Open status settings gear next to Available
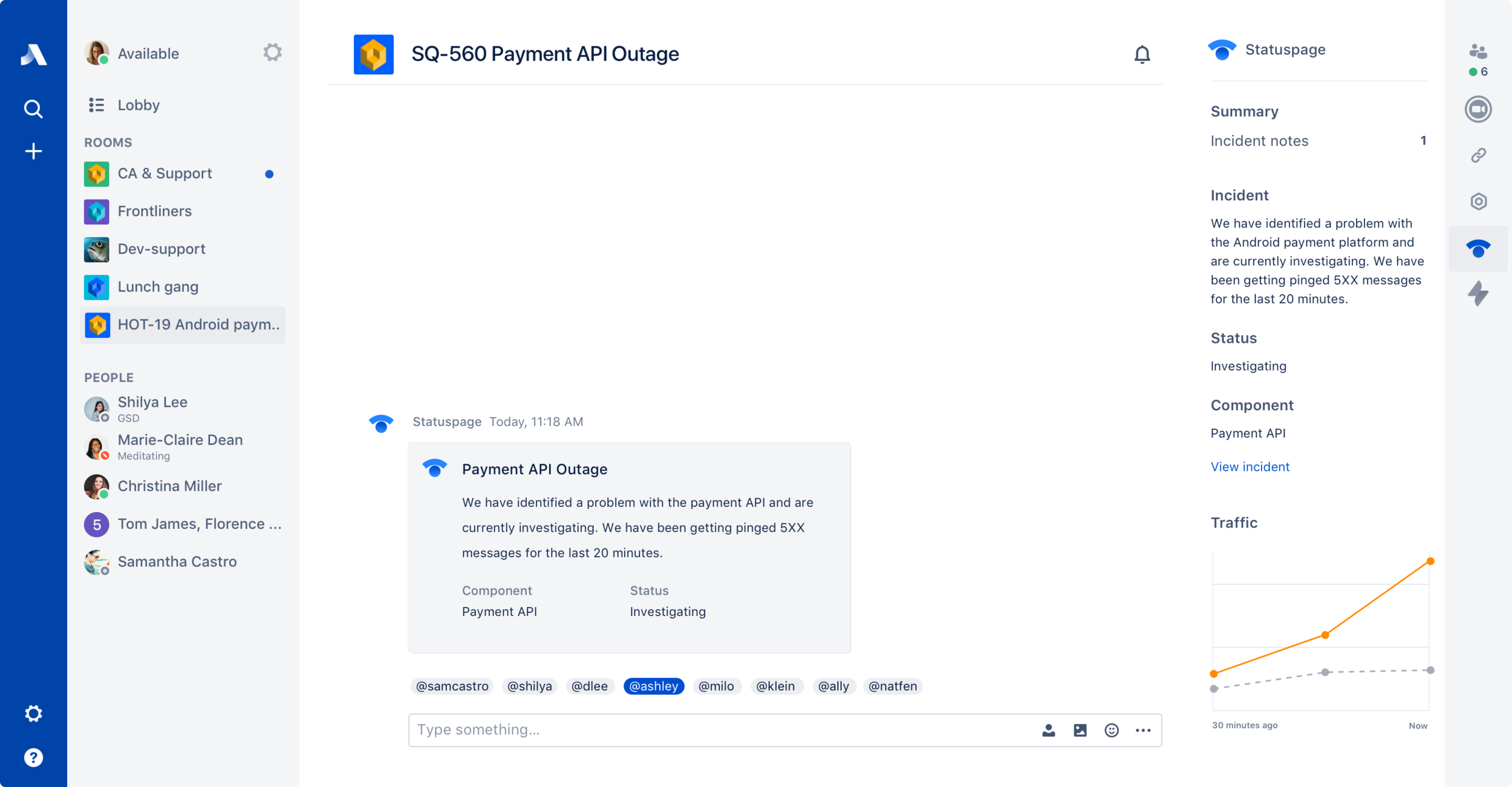1512x787 pixels. (272, 53)
